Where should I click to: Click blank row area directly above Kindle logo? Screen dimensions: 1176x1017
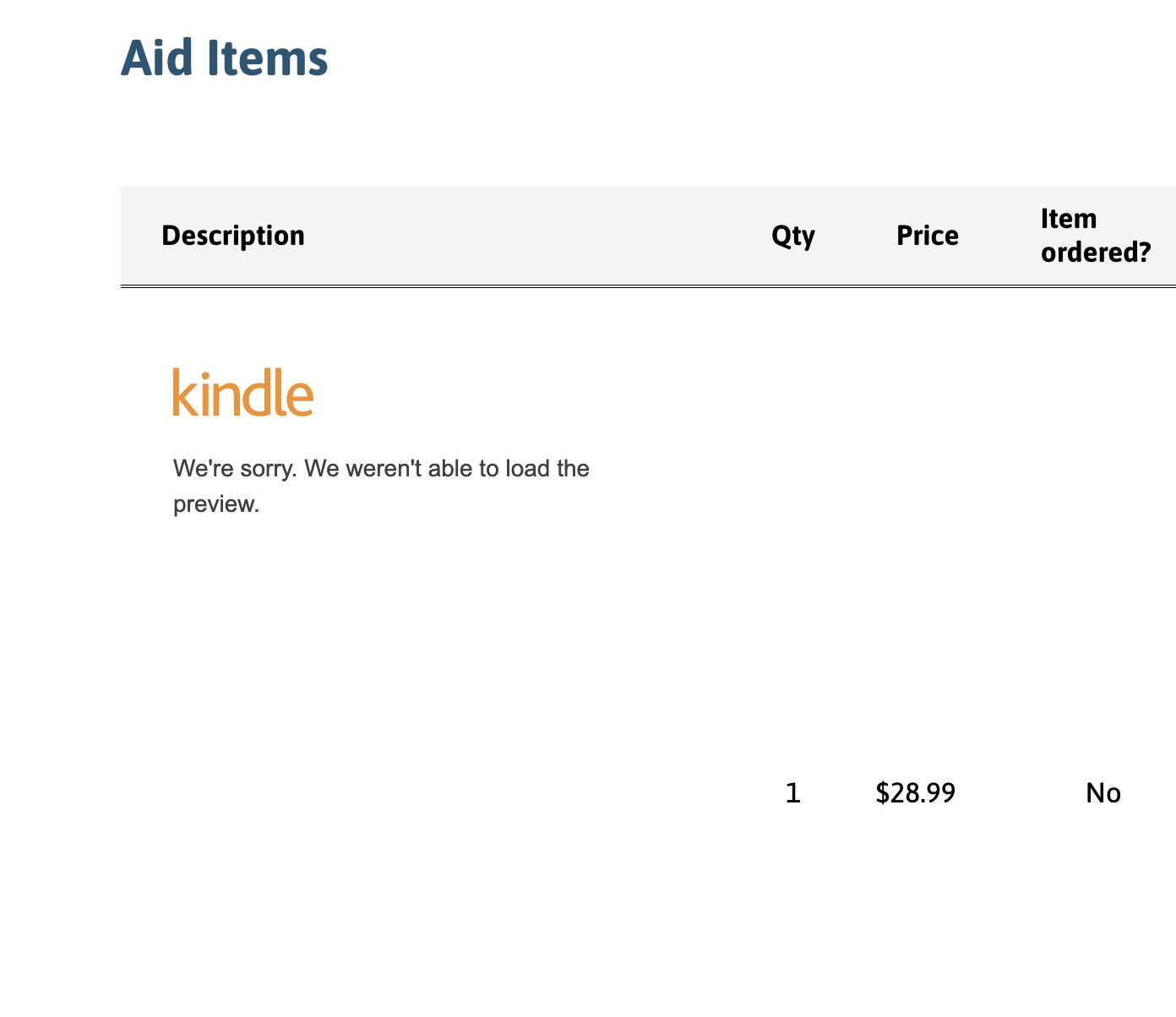243,334
